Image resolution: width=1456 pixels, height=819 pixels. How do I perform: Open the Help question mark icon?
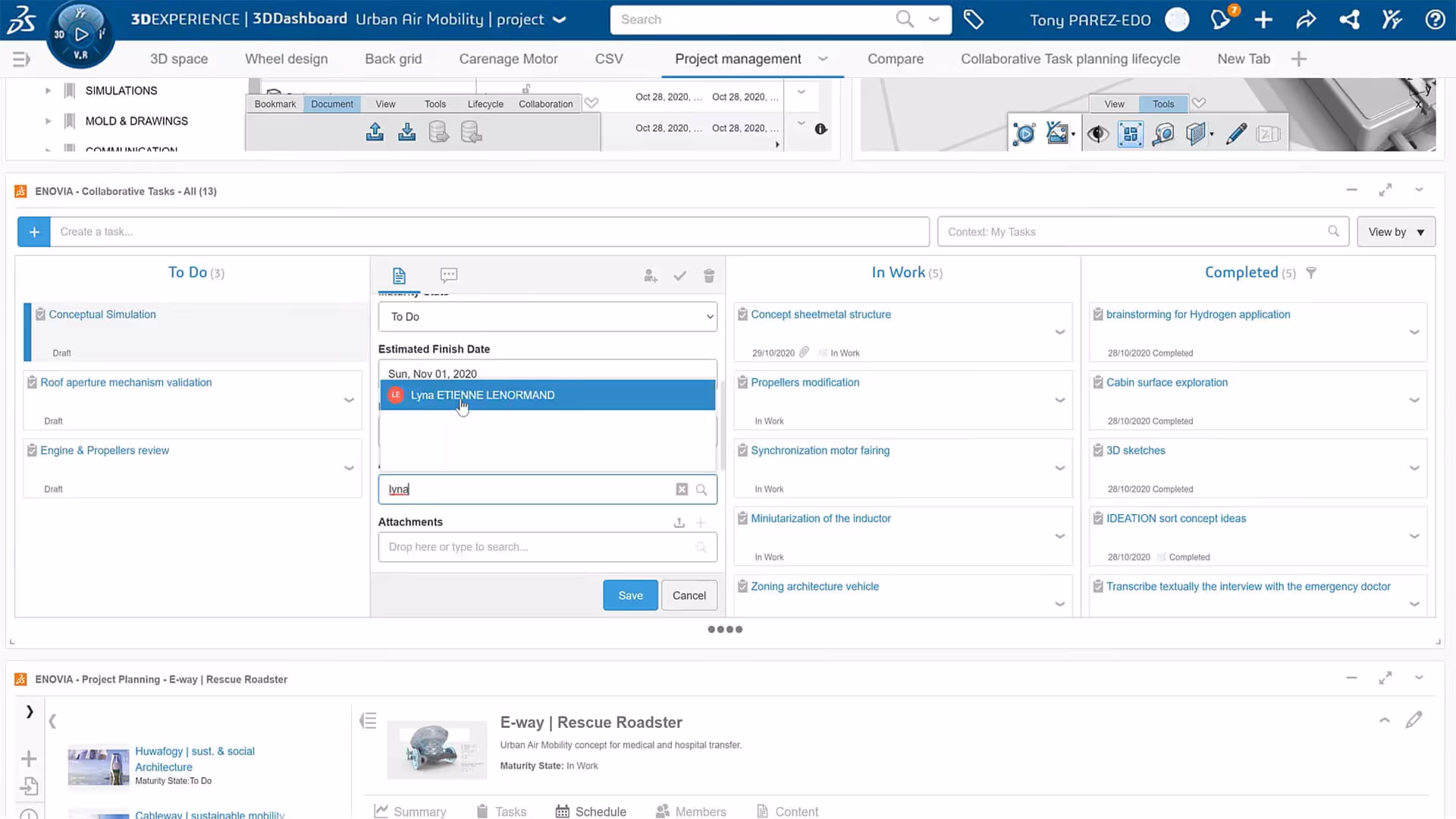tap(1435, 20)
